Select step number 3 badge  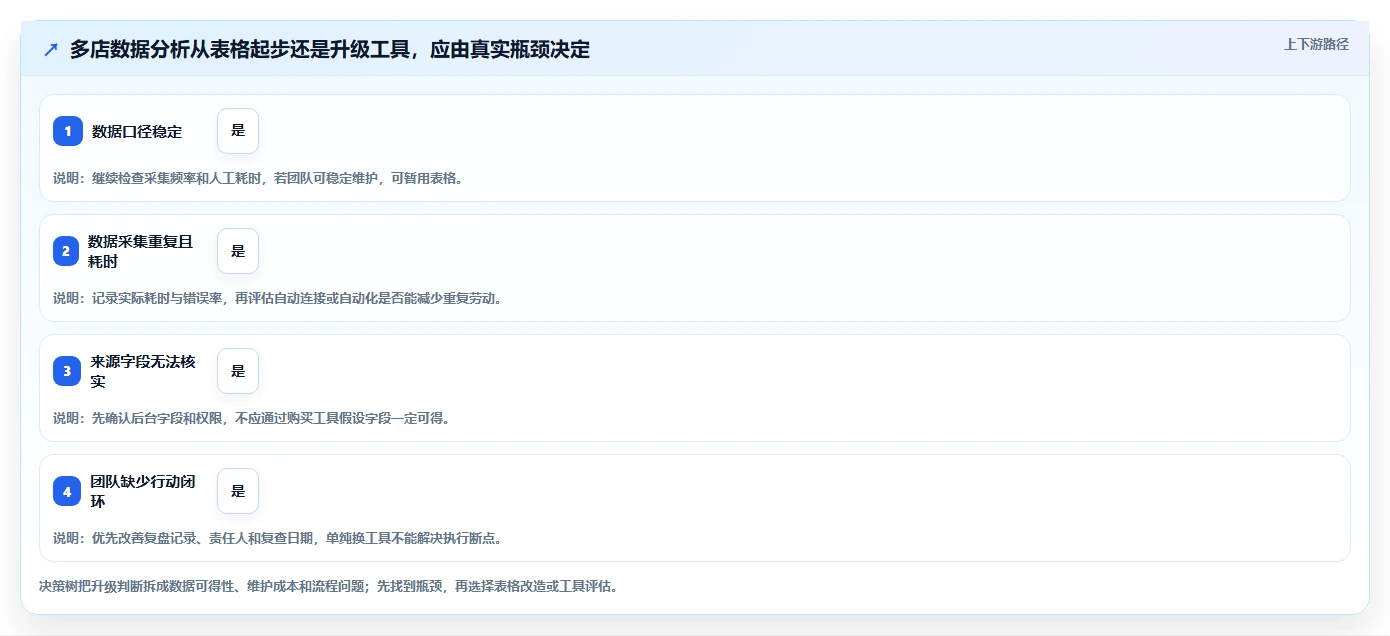pos(67,371)
